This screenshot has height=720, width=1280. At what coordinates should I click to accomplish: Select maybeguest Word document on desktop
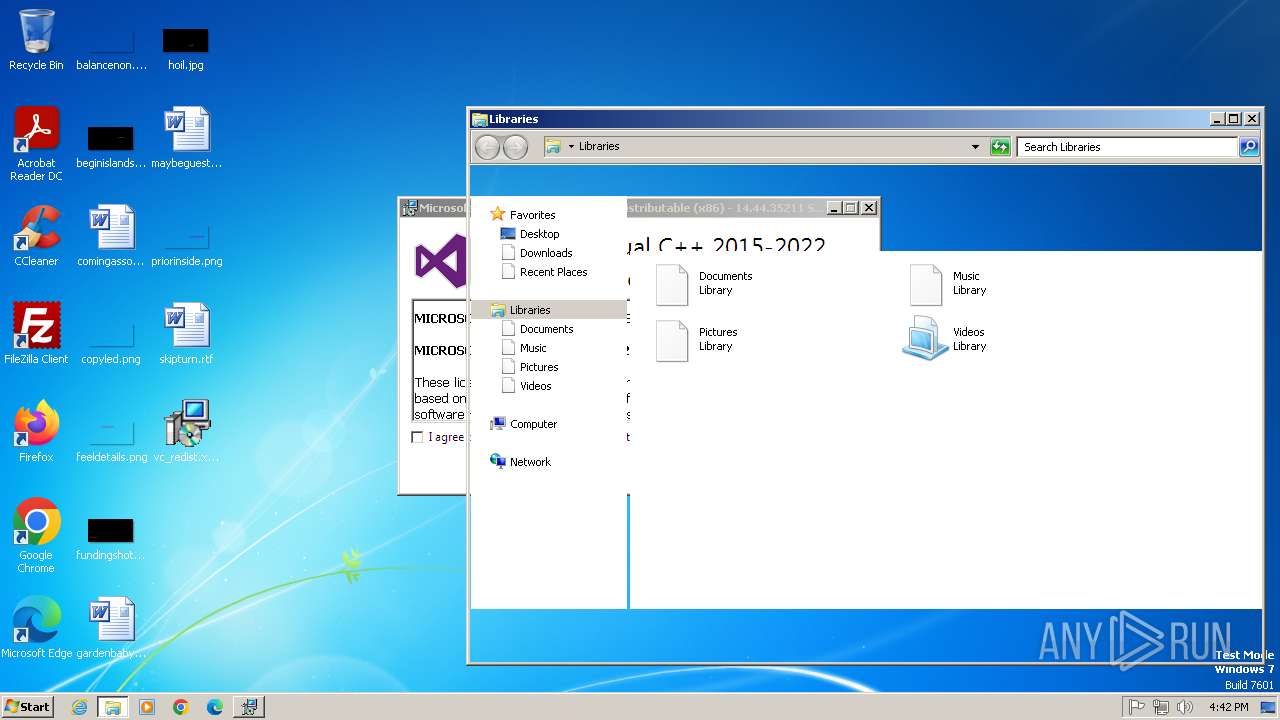coord(186,138)
